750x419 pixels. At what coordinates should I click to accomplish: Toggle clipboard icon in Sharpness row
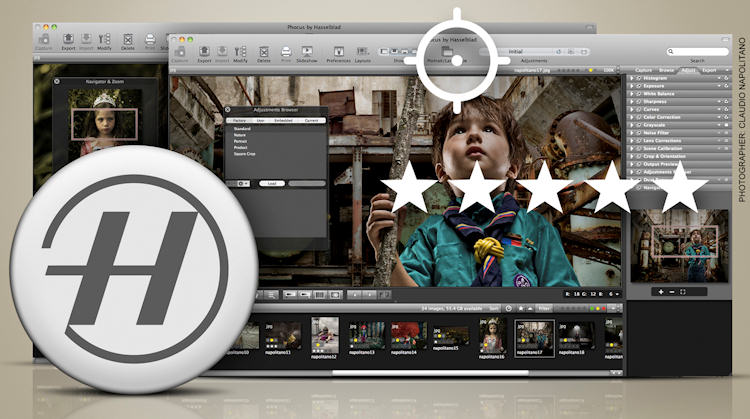point(726,101)
